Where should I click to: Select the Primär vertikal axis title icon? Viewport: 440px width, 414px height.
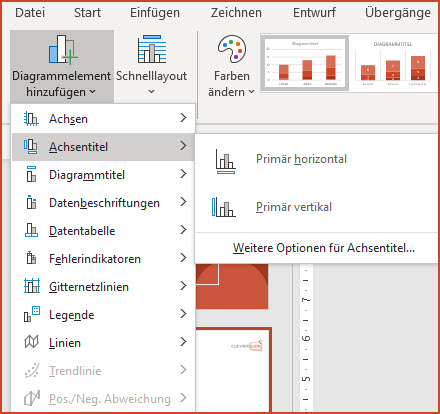224,207
